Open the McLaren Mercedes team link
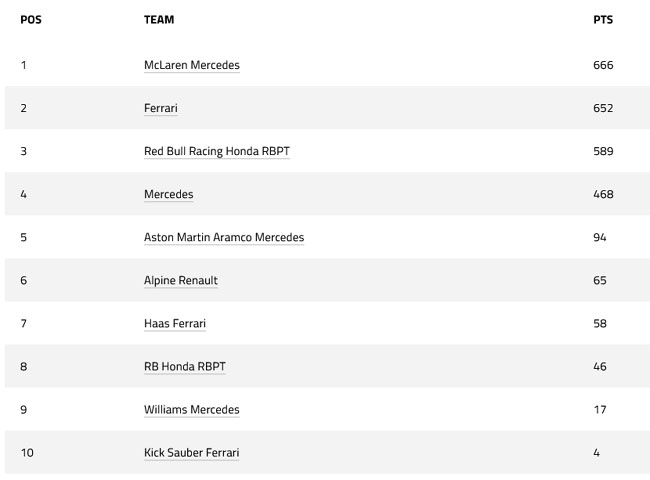The height and width of the screenshot is (480, 650). click(x=192, y=65)
